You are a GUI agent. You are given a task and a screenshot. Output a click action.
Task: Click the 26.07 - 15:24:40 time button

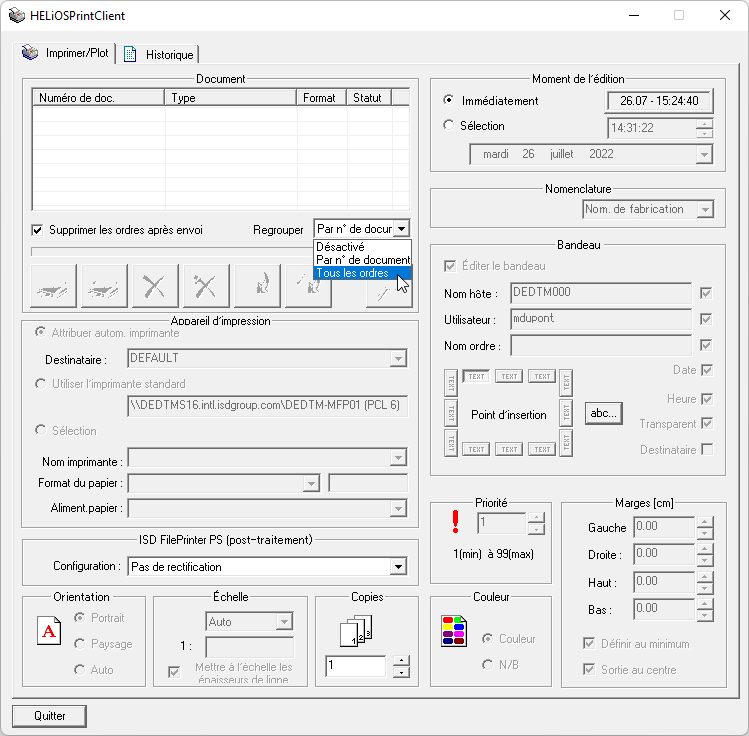click(659, 101)
